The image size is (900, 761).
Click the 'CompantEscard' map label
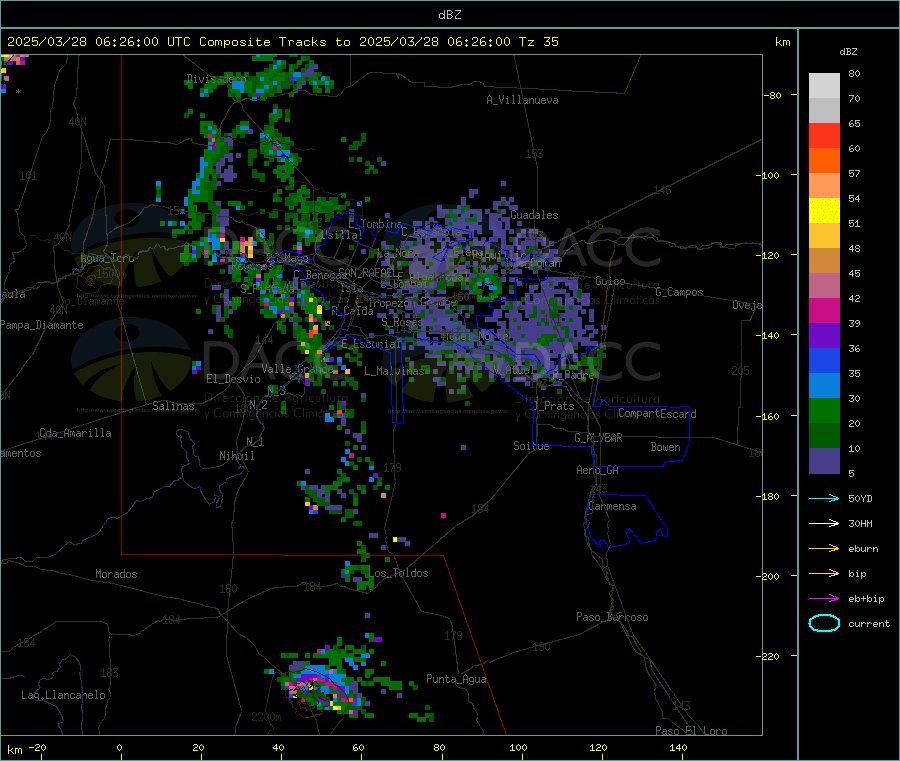[x=657, y=413]
